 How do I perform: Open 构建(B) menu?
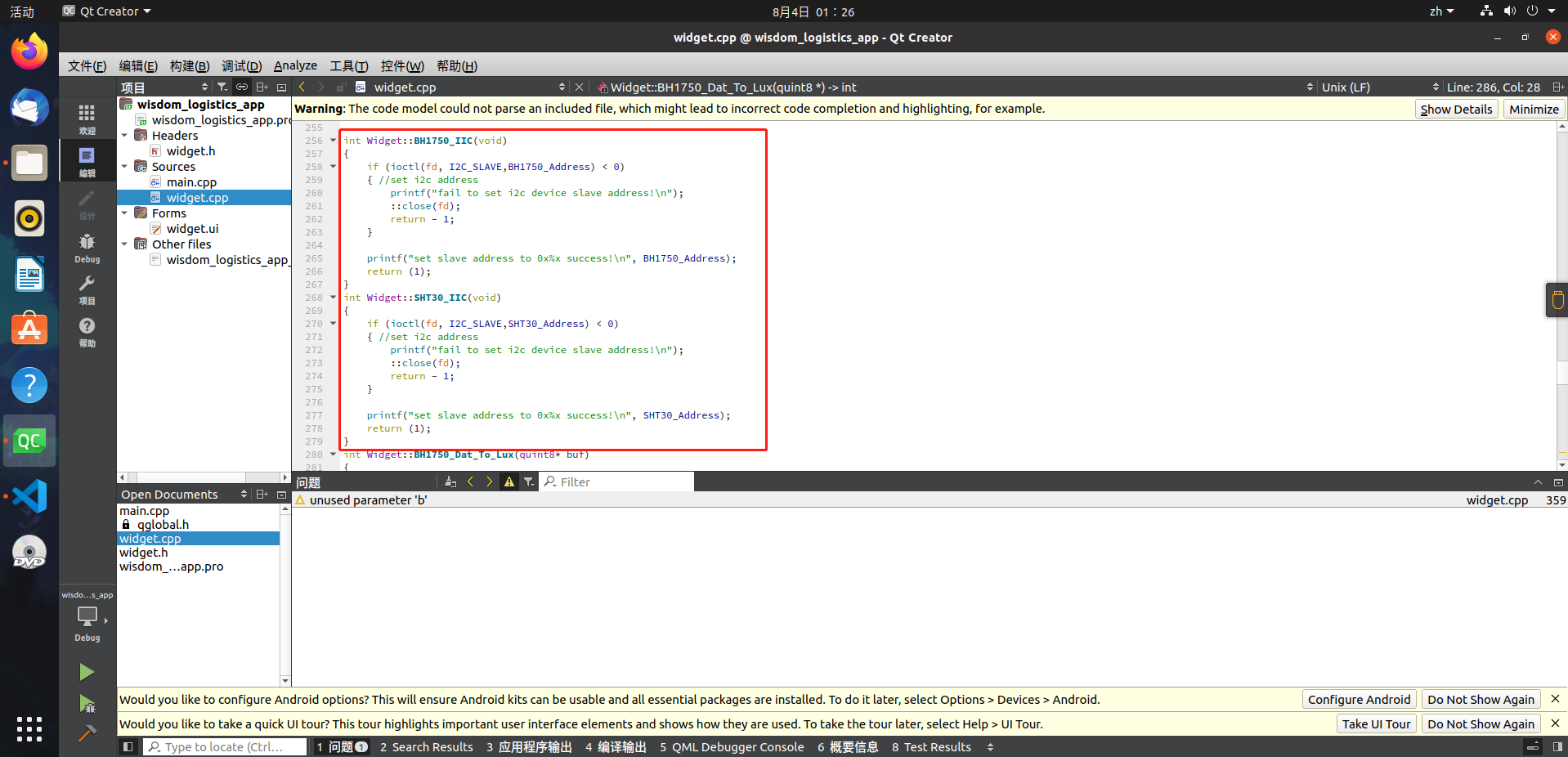[190, 65]
